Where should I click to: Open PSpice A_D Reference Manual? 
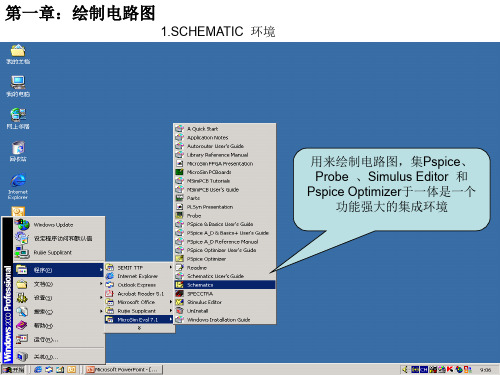click(x=225, y=241)
